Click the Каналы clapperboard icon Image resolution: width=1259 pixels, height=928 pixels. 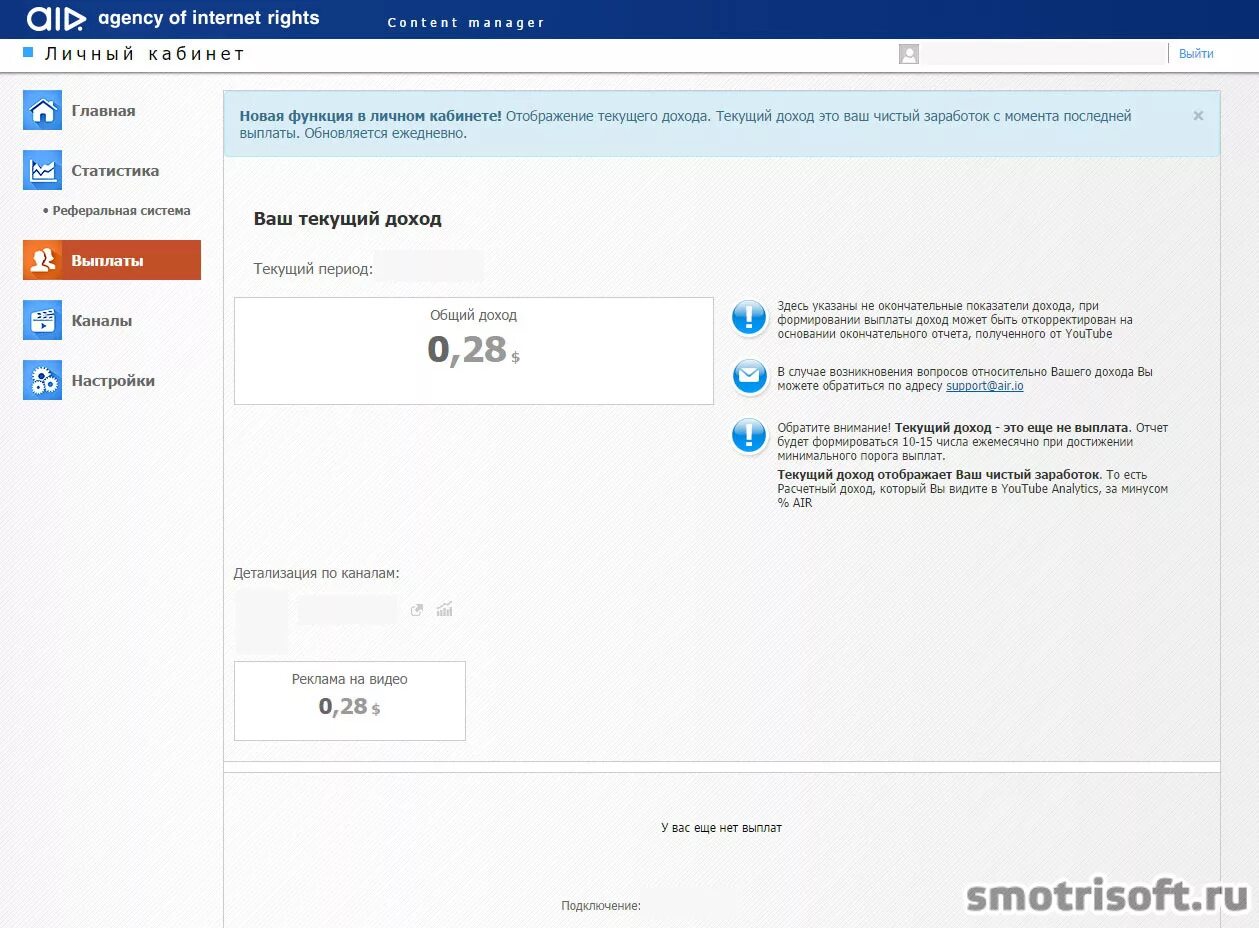click(42, 320)
